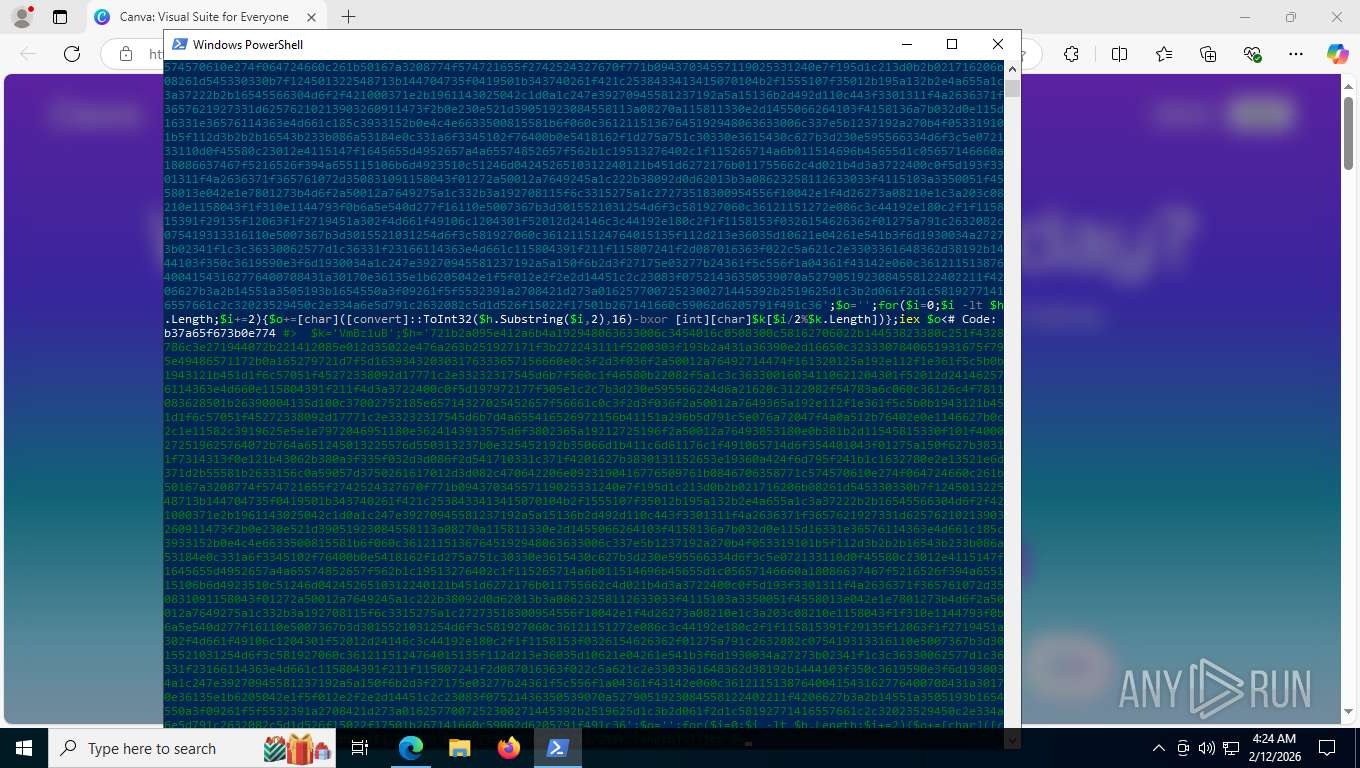
Task: Open Edge favorites list
Action: click(1164, 54)
